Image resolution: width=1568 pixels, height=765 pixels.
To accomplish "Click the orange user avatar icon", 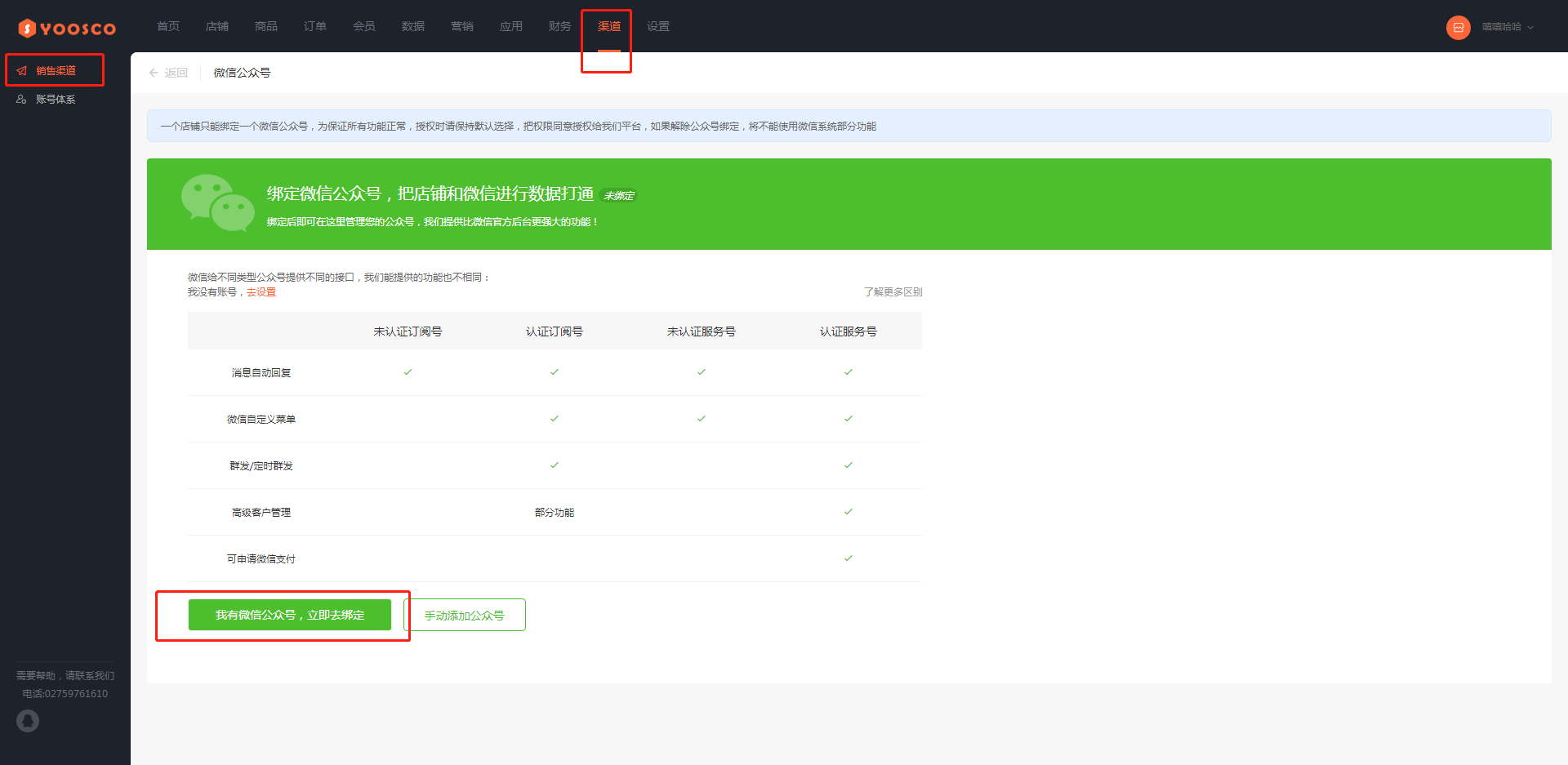I will pos(1458,28).
